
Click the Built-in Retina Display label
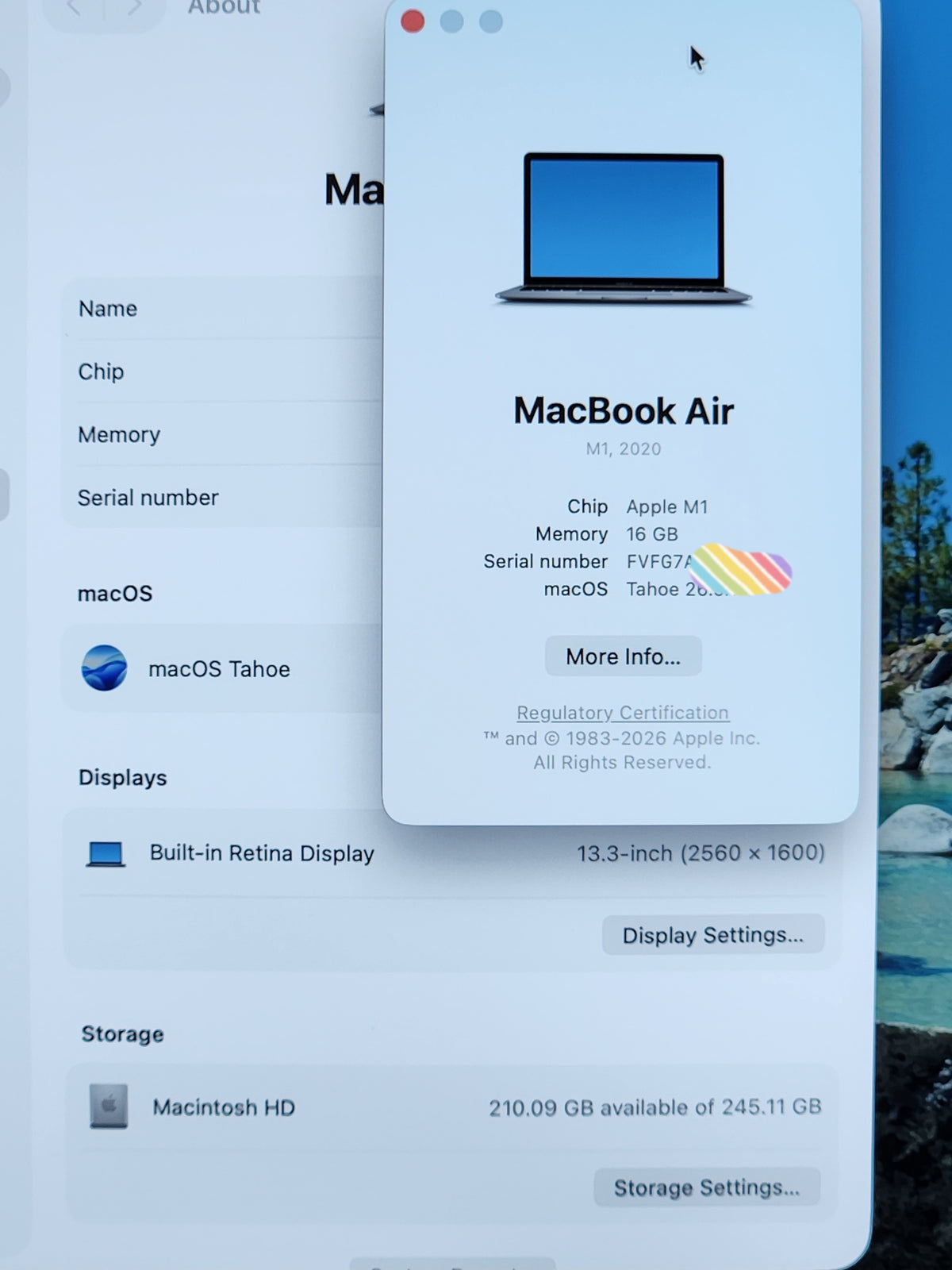tap(262, 853)
